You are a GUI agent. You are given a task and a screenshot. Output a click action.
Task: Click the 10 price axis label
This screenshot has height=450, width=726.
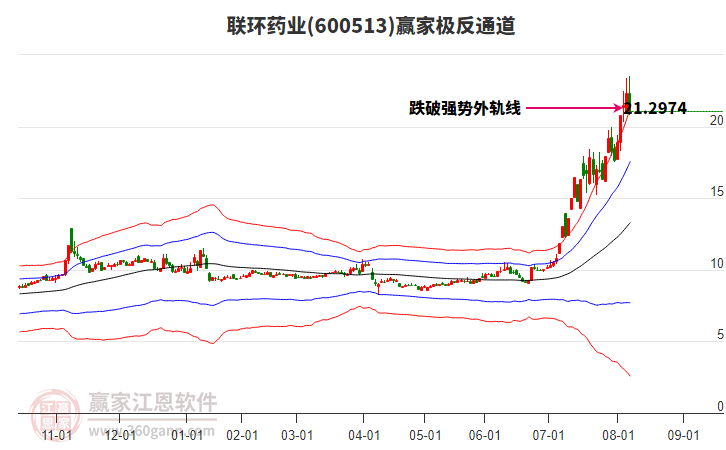tap(717, 263)
